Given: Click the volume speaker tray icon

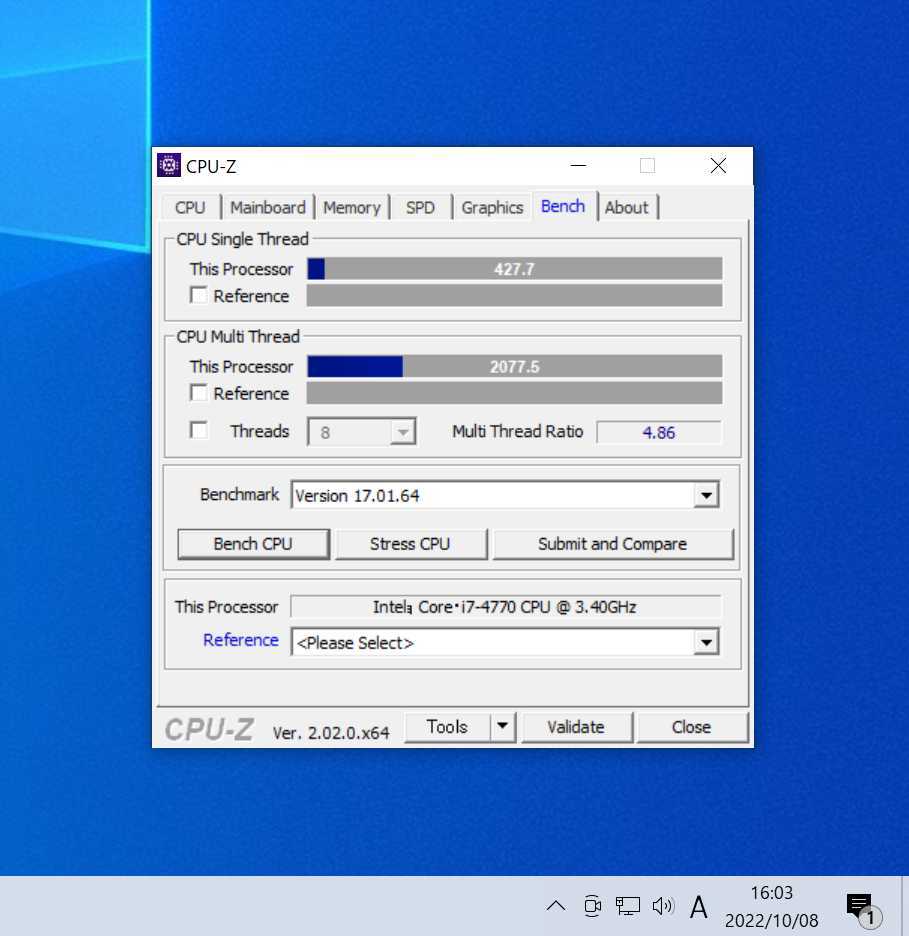Looking at the screenshot, I should point(663,906).
